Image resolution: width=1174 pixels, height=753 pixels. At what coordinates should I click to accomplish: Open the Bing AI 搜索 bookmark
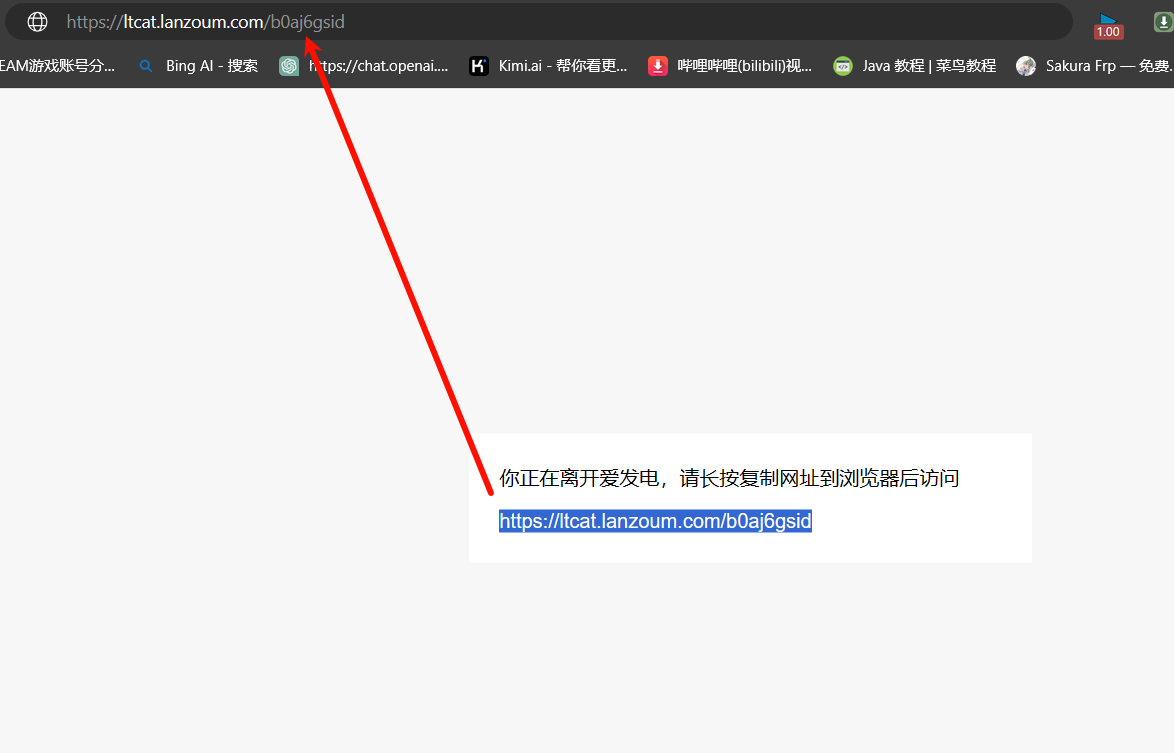point(210,65)
